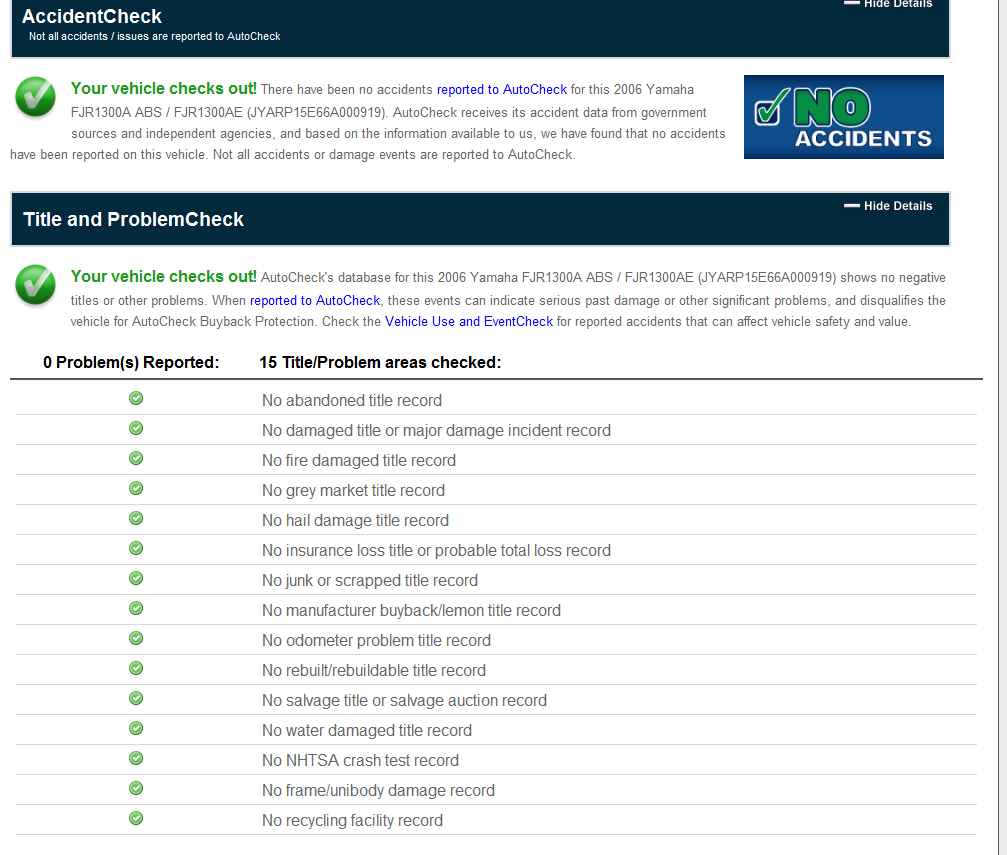Collapse Title and ProblemCheck via Hide Details
Viewport: 1007px width, 855px height.
[x=888, y=206]
